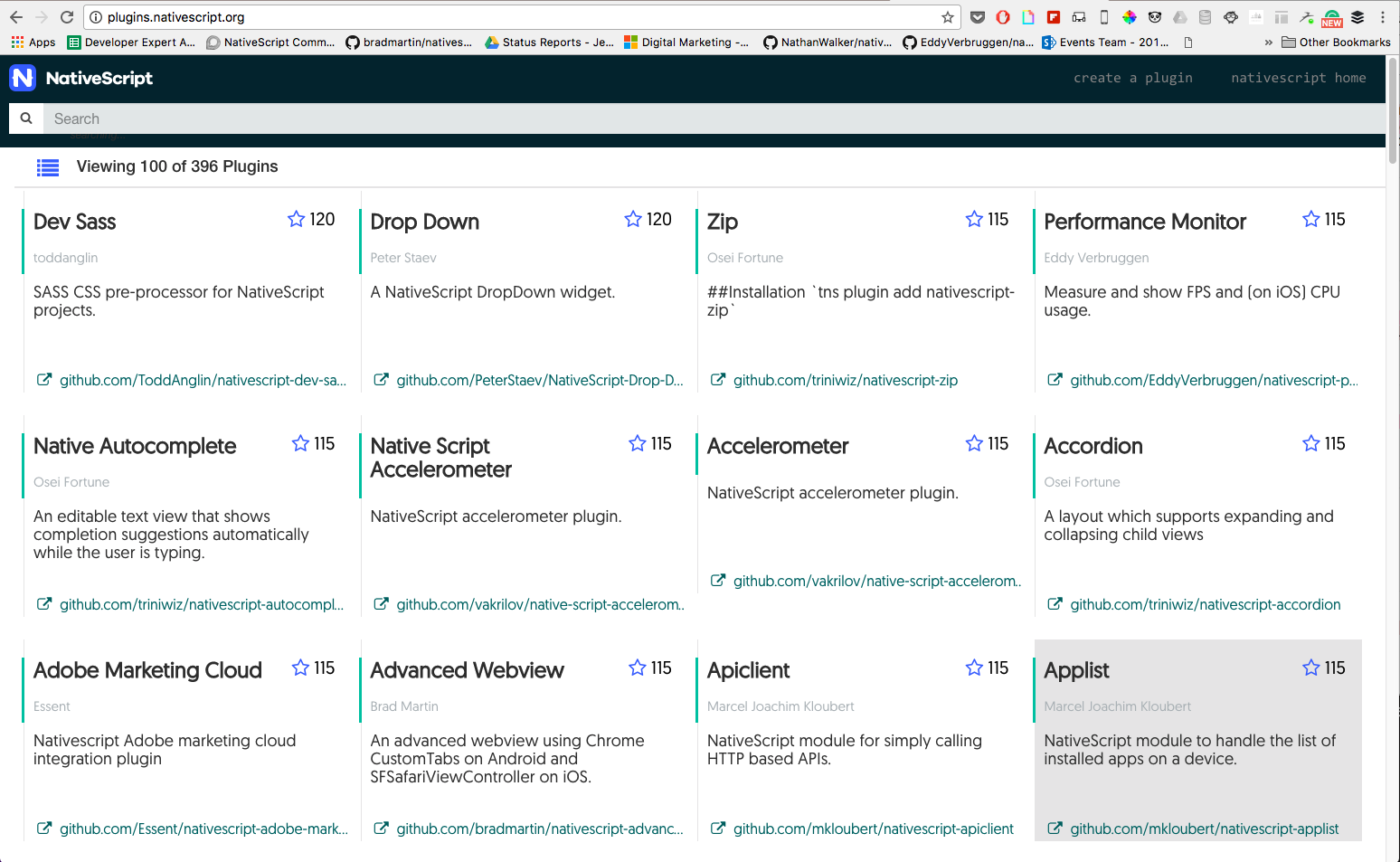
Task: Click the star on Dev Sass card
Action: click(296, 219)
